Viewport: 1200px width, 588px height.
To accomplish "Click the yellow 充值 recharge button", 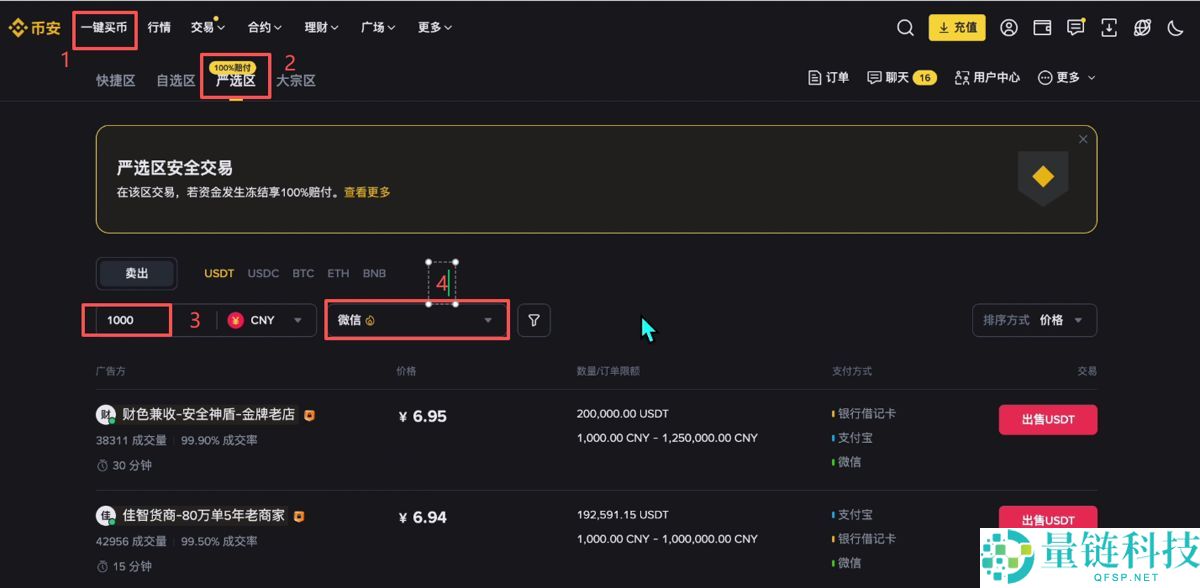I will coord(957,28).
